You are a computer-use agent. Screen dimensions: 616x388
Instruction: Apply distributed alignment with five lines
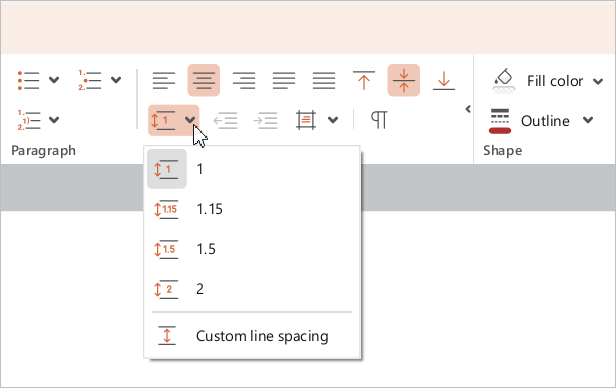point(324,80)
